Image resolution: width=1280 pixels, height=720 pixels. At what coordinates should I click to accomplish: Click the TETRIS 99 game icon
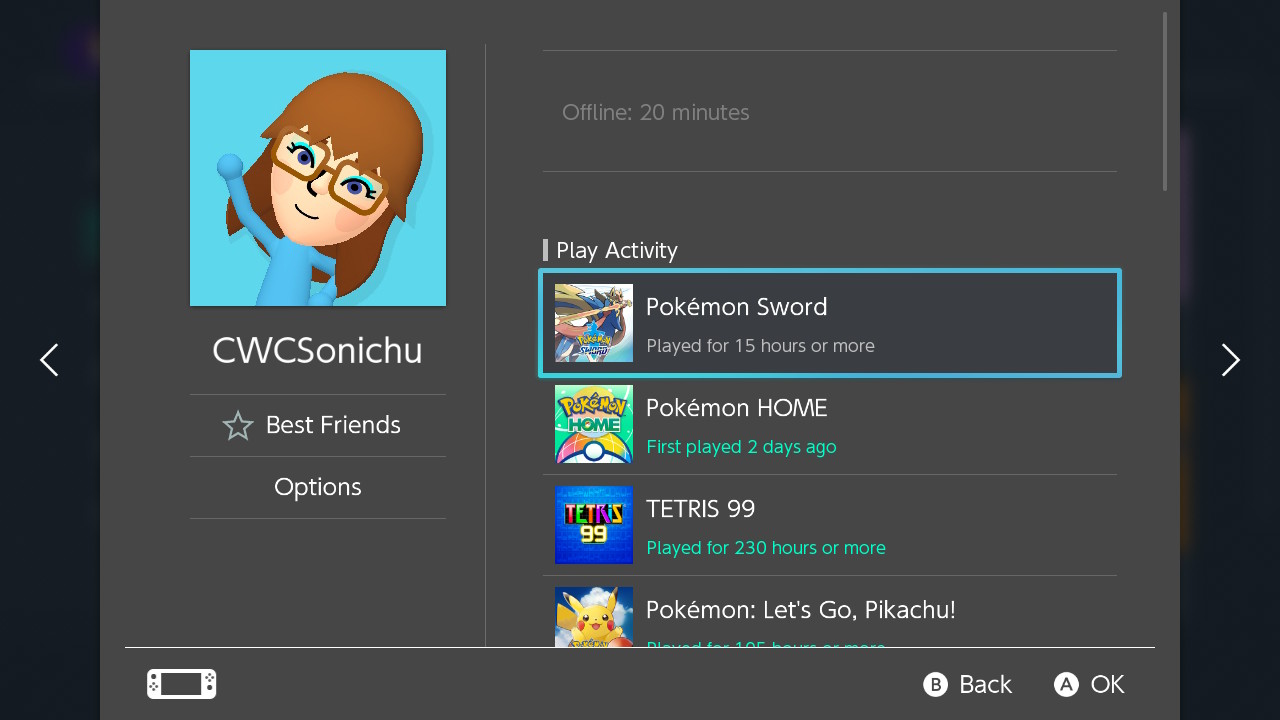(594, 525)
